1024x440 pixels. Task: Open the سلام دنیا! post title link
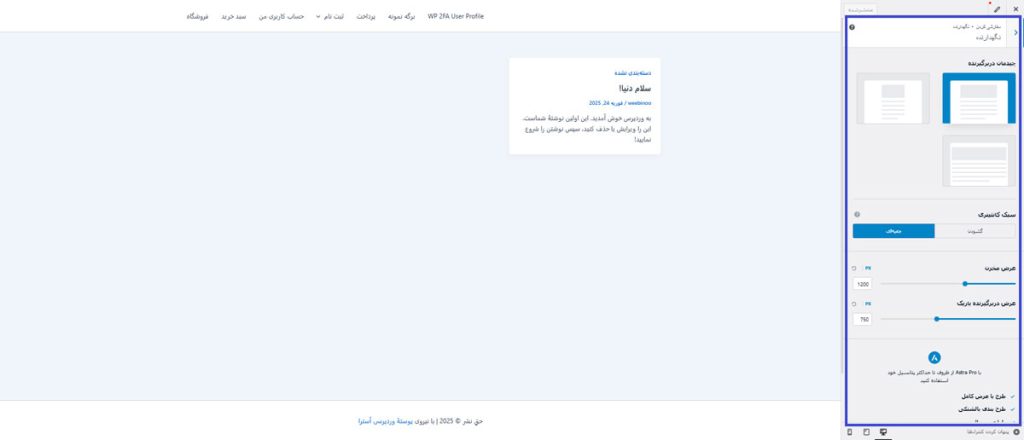[635, 88]
